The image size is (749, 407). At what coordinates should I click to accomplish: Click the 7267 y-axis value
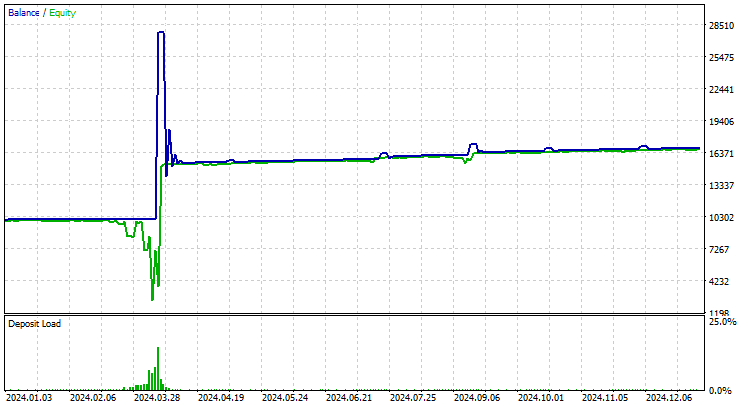719,249
